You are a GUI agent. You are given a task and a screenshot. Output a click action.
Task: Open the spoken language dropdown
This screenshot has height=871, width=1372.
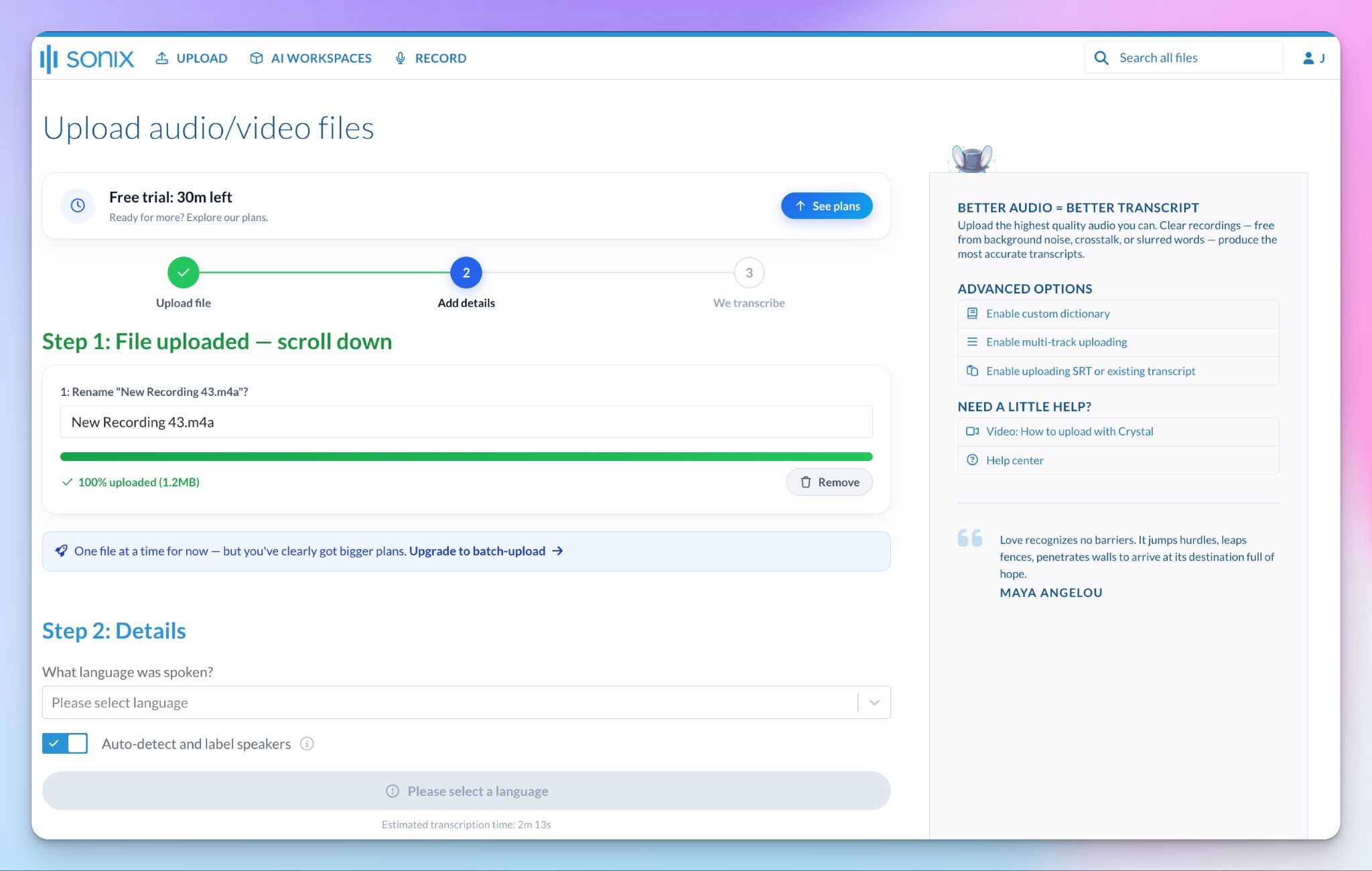(466, 702)
